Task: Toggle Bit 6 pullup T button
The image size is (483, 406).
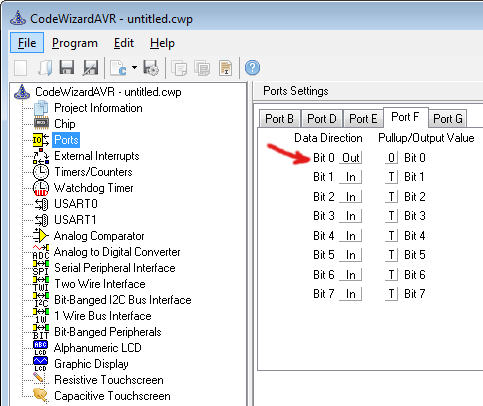Action: (391, 275)
